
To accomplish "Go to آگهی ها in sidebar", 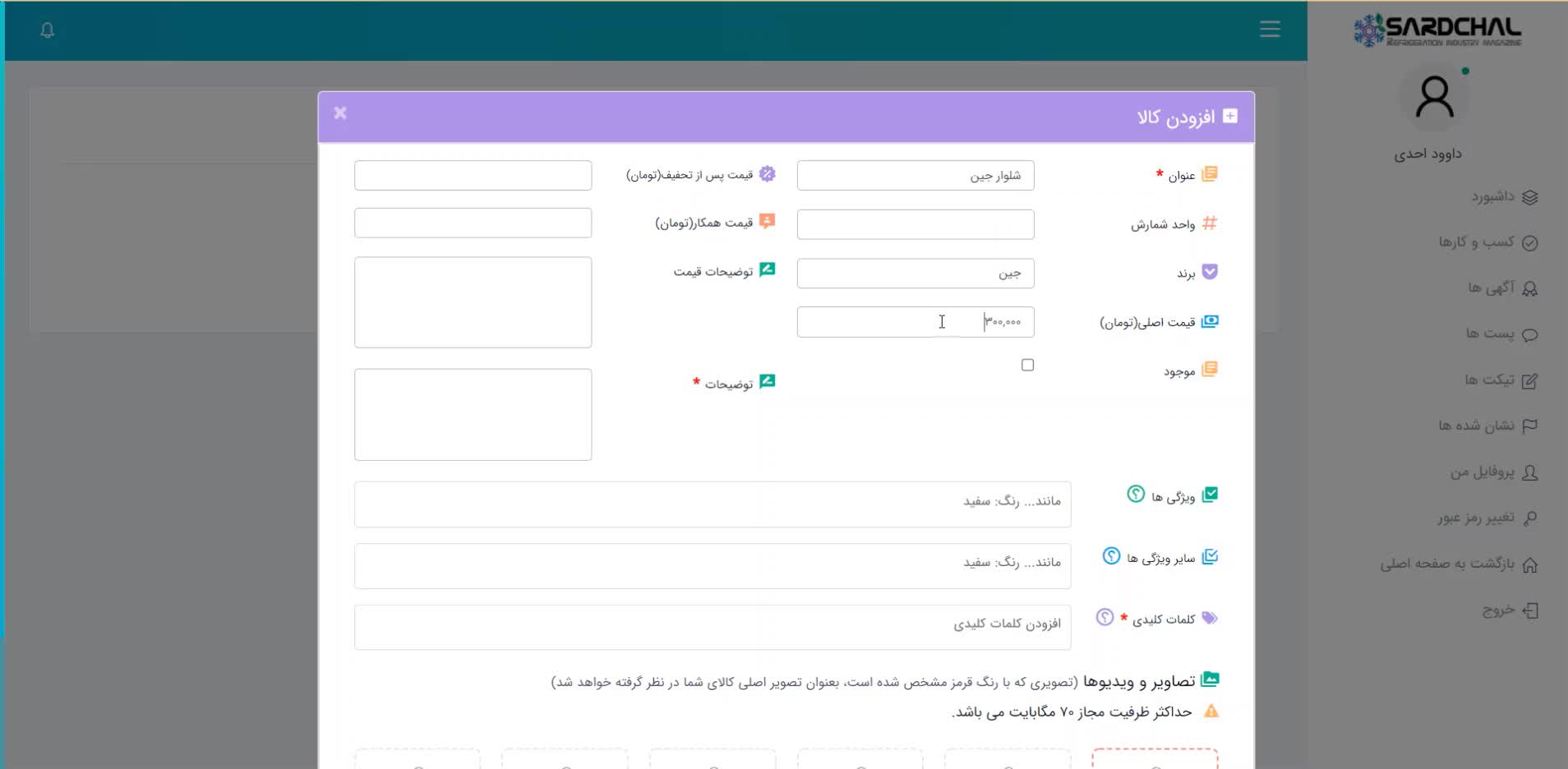I will pyautogui.click(x=1501, y=288).
